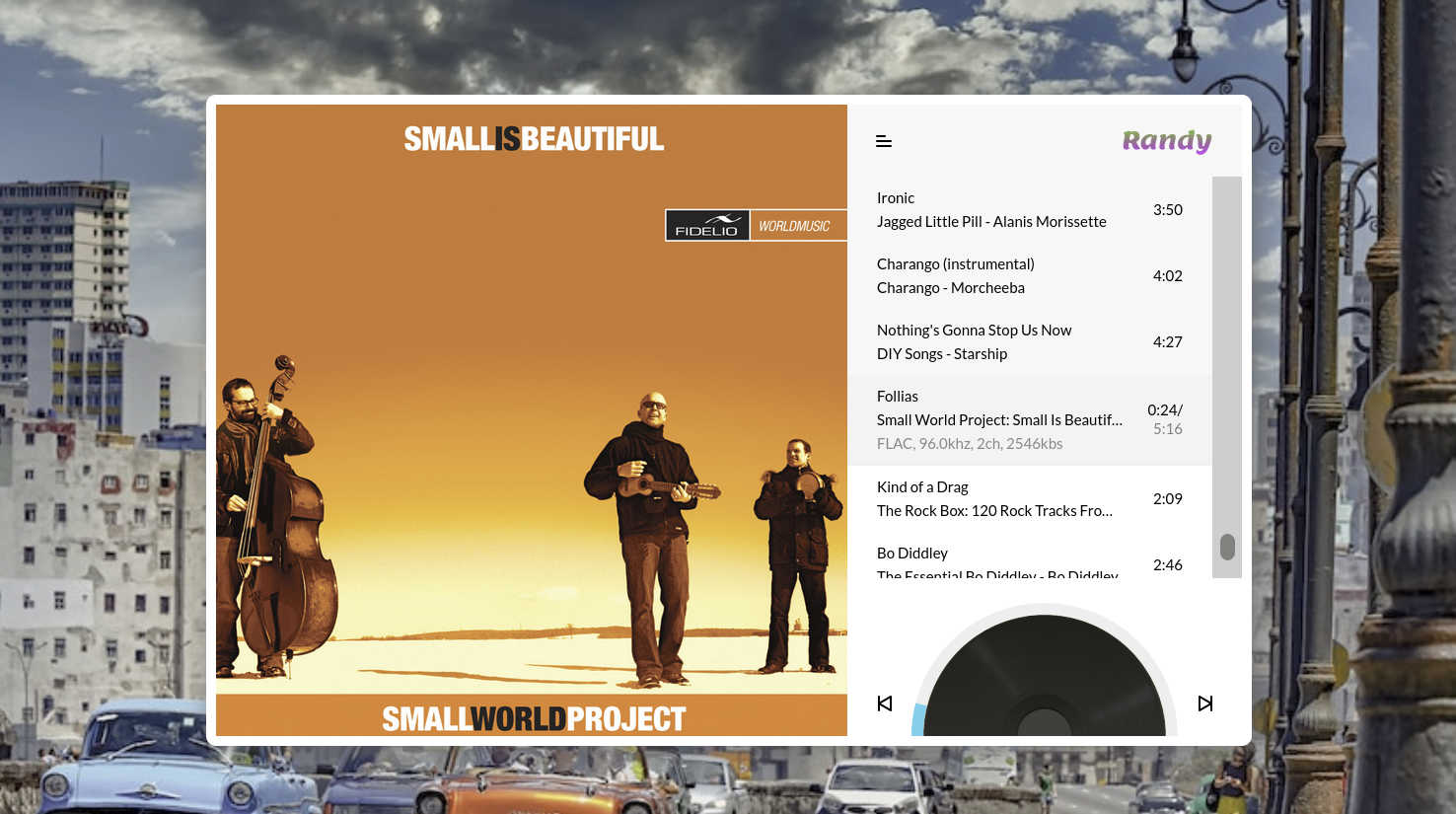Image resolution: width=1456 pixels, height=814 pixels.
Task: Click the FLAC, 96.0khz format info line
Action: click(970, 444)
